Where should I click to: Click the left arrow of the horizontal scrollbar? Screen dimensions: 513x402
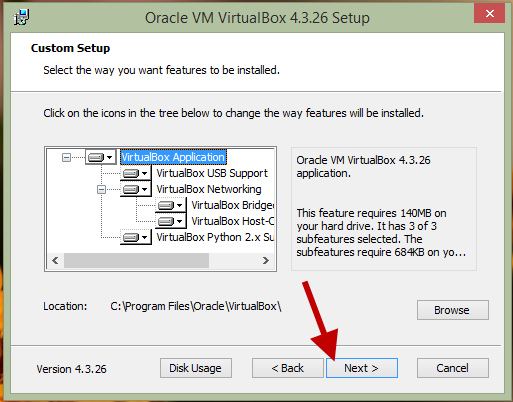55,260
